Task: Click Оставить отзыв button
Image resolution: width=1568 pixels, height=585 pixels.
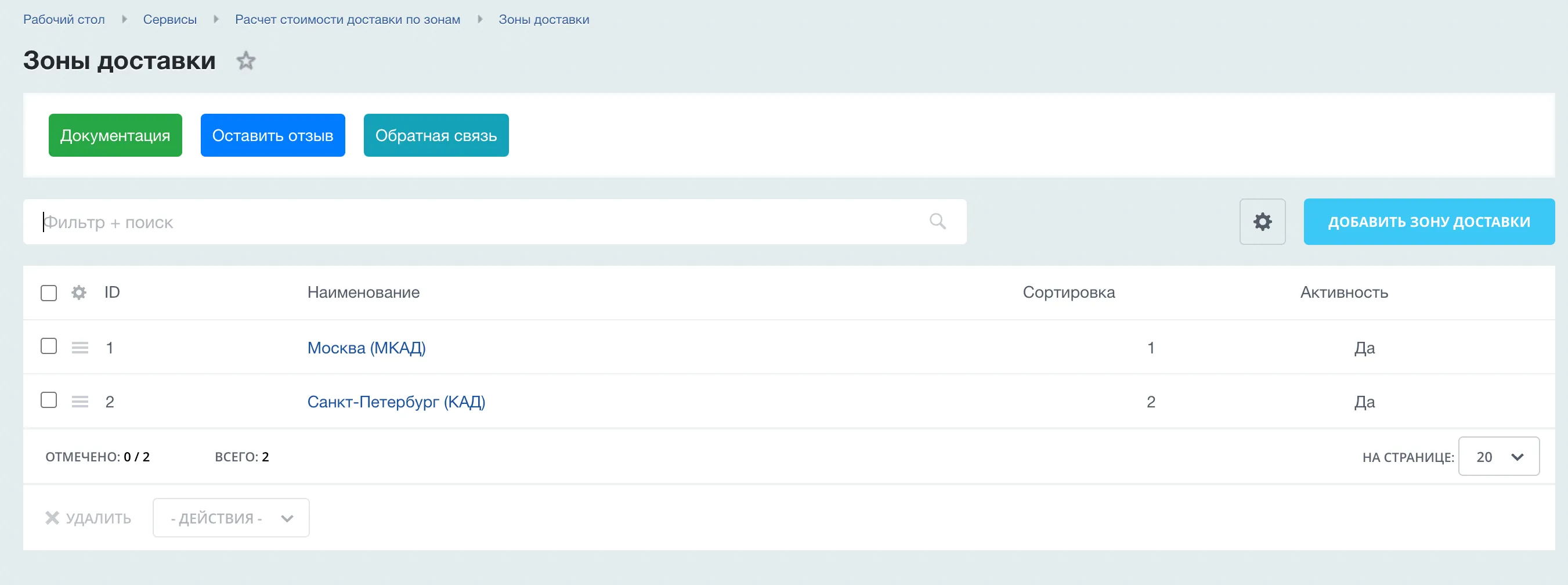Action: click(273, 135)
